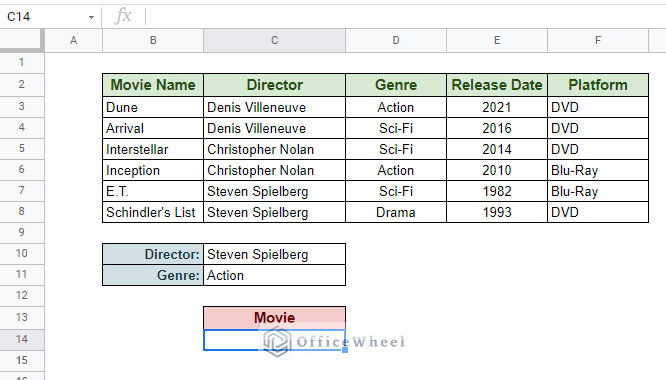Select column F header
666x380 pixels.
pos(598,41)
